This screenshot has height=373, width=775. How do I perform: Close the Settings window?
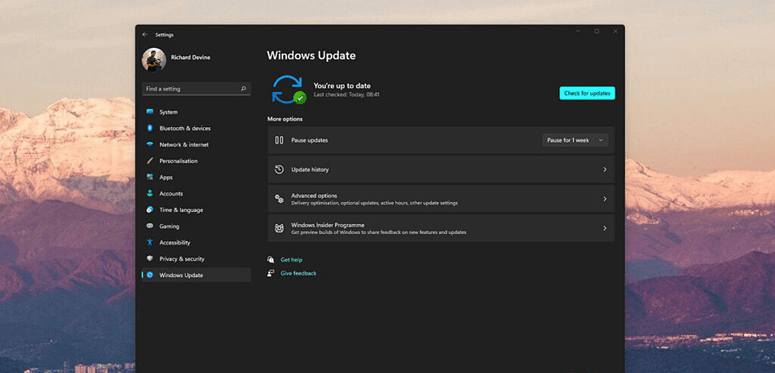615,31
